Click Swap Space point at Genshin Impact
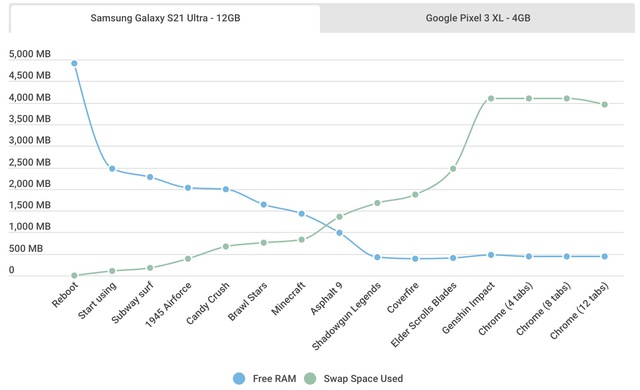This screenshot has width=640, height=390. click(491, 98)
